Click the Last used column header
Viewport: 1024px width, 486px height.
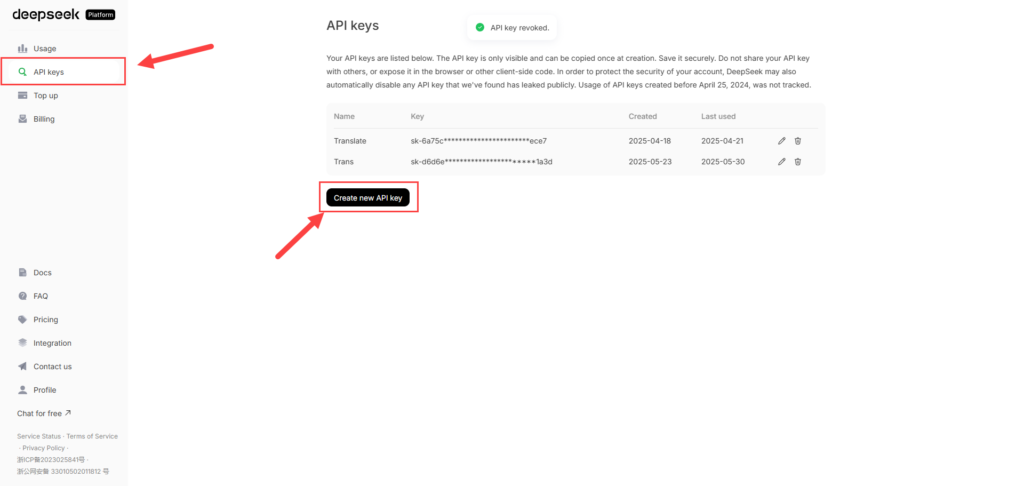[718, 116]
